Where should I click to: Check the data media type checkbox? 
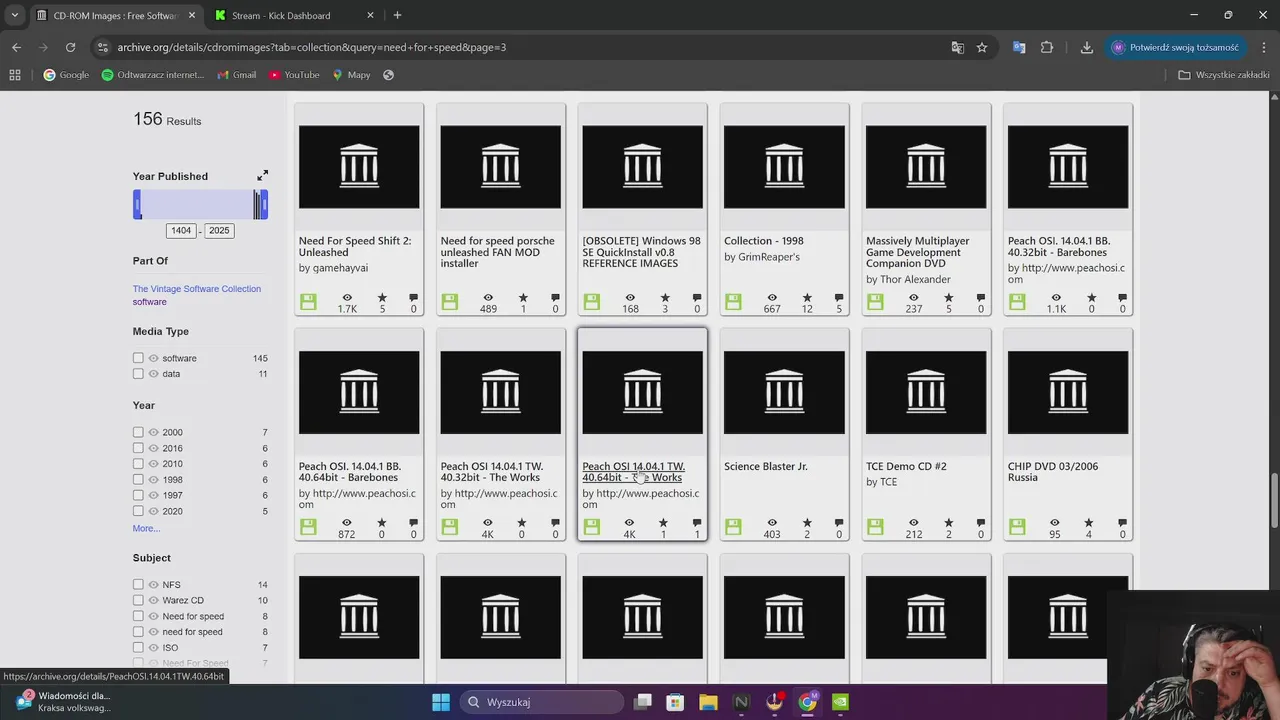point(138,374)
